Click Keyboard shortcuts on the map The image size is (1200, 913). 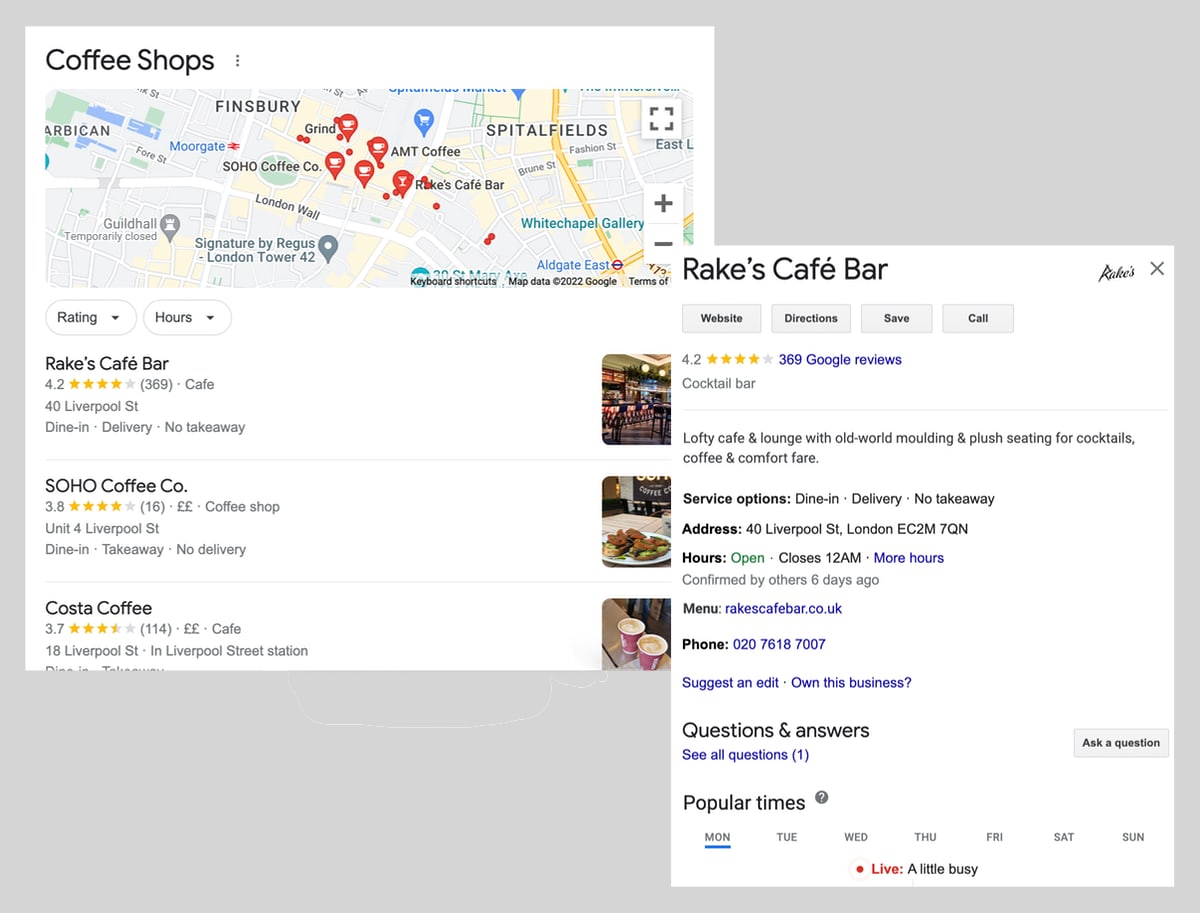pyautogui.click(x=453, y=282)
